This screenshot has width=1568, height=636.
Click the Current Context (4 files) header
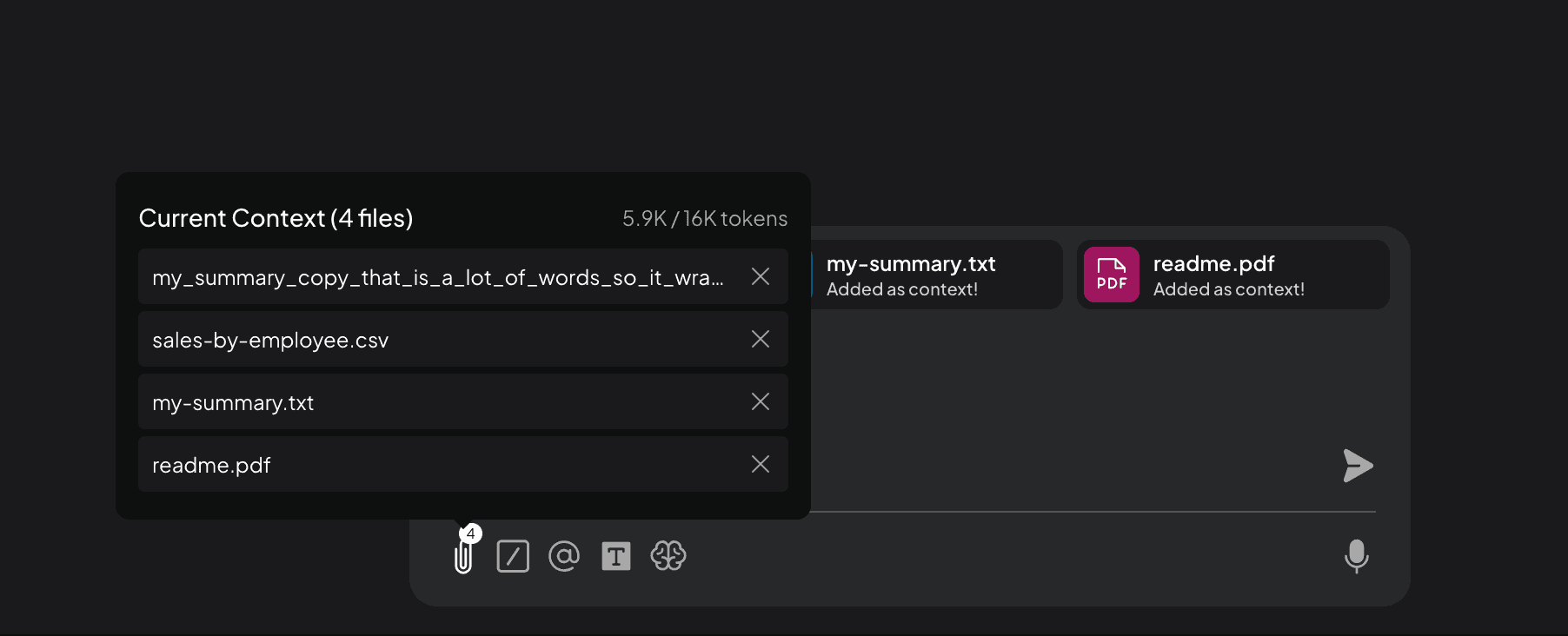pos(276,218)
